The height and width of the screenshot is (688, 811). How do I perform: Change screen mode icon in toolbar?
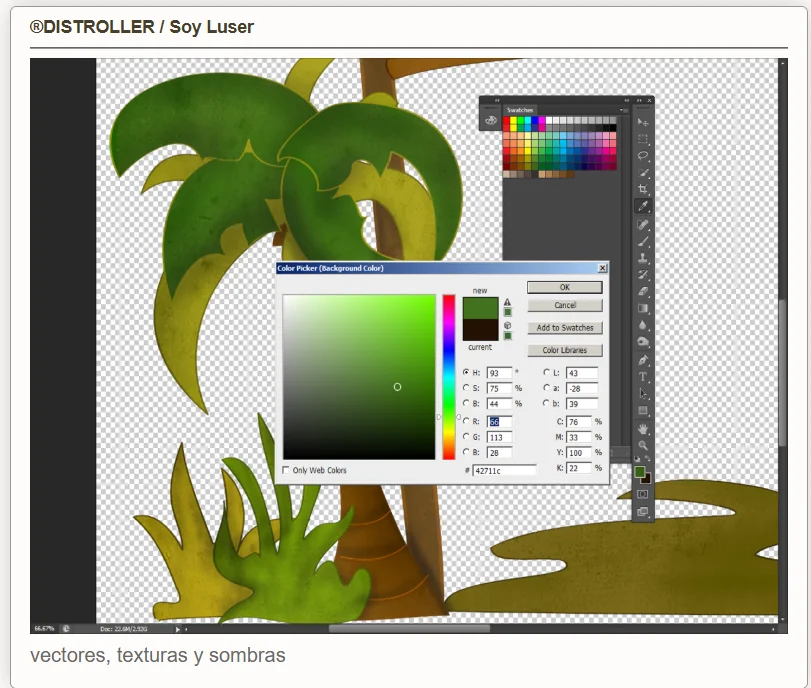pyautogui.click(x=642, y=512)
